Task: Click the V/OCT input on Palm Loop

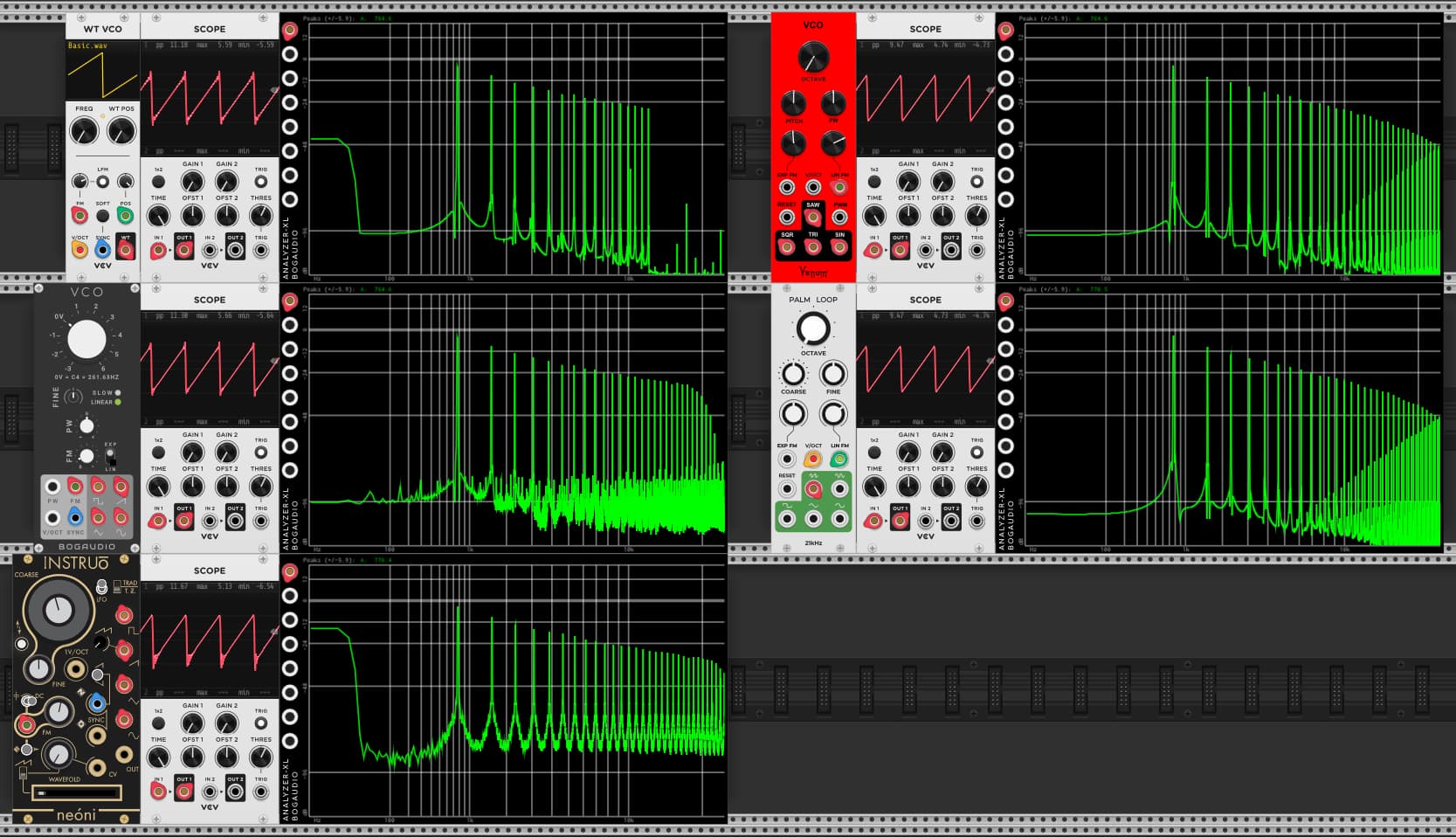Action: click(x=813, y=459)
